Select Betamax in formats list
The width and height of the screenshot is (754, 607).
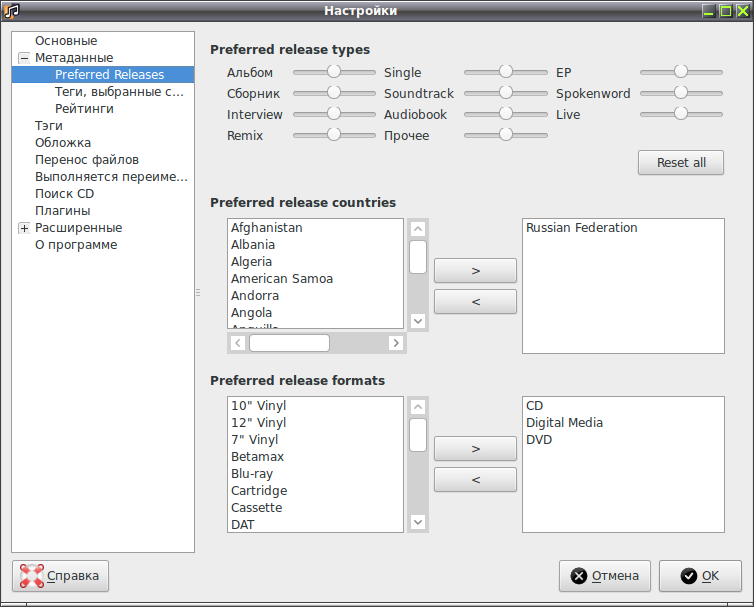315,457
